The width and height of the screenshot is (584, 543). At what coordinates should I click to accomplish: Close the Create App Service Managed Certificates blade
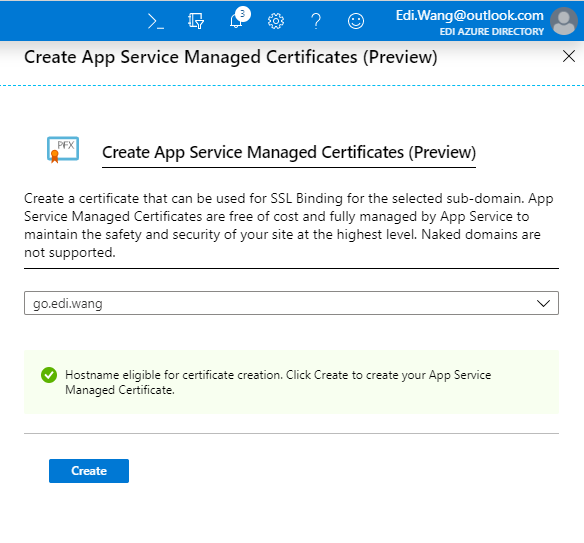569,57
